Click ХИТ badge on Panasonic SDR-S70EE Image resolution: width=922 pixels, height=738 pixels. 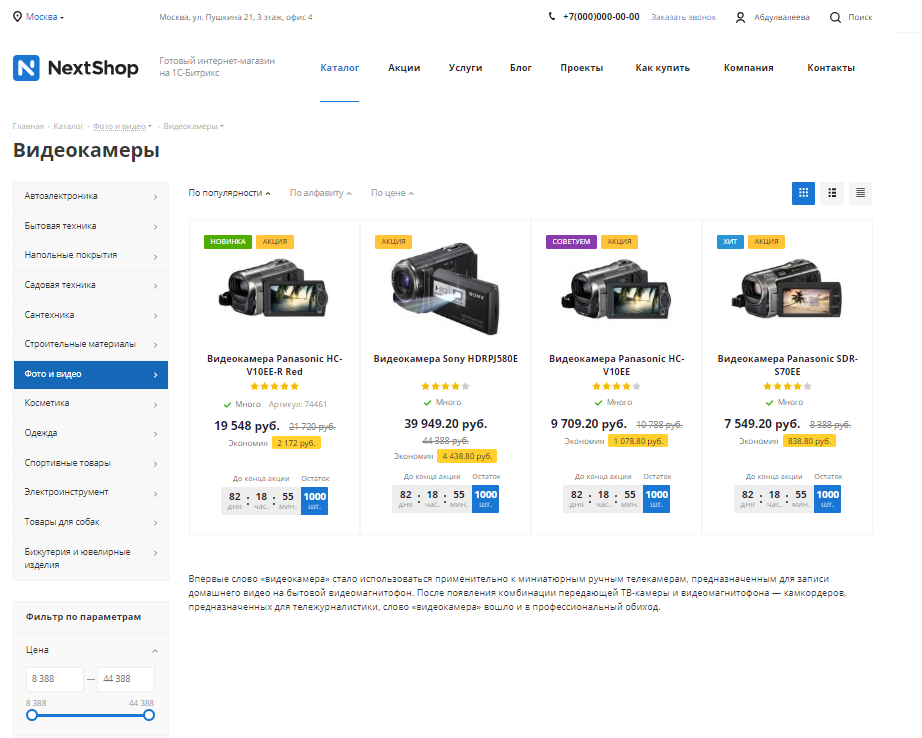[730, 242]
